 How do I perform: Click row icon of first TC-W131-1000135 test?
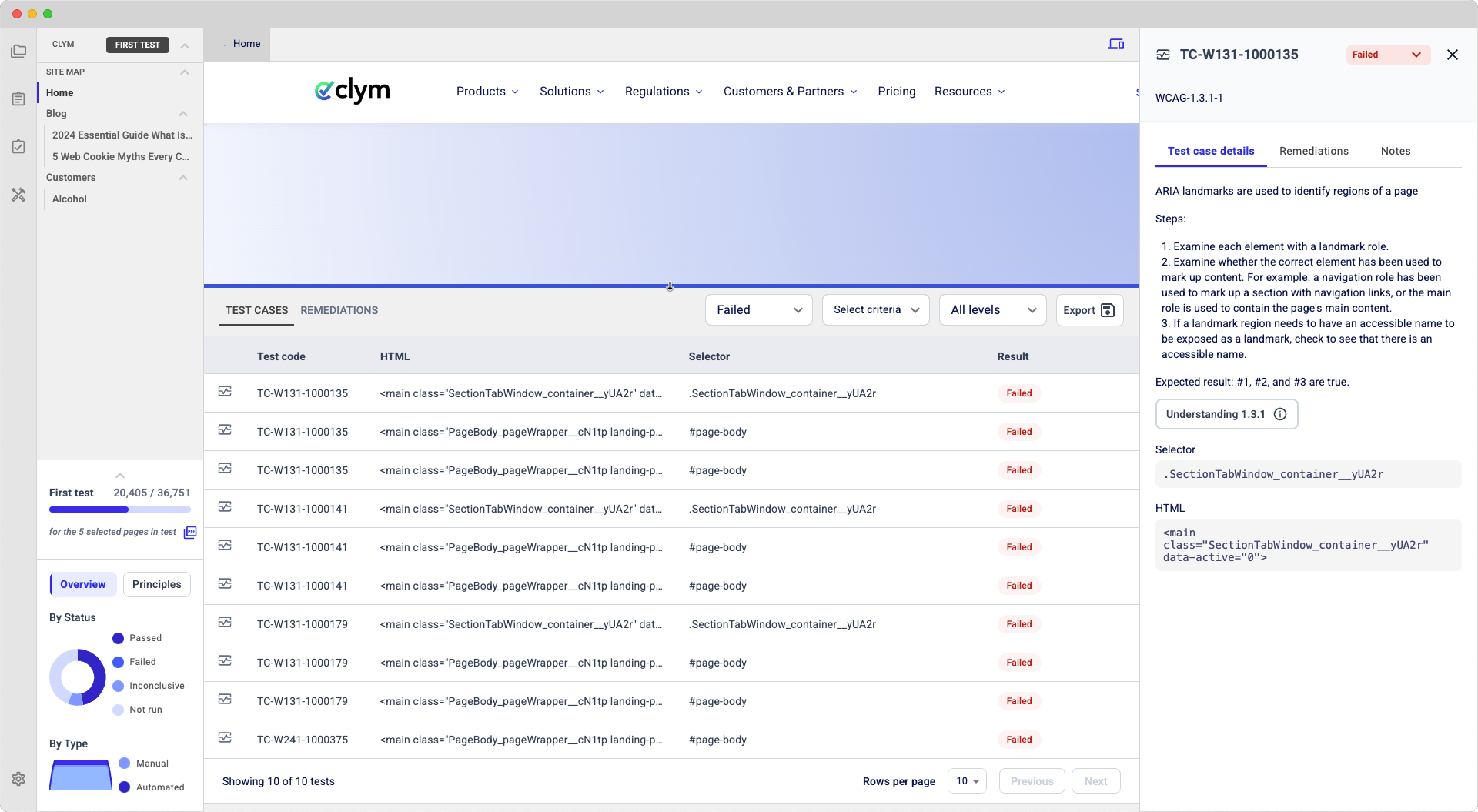pyautogui.click(x=225, y=392)
